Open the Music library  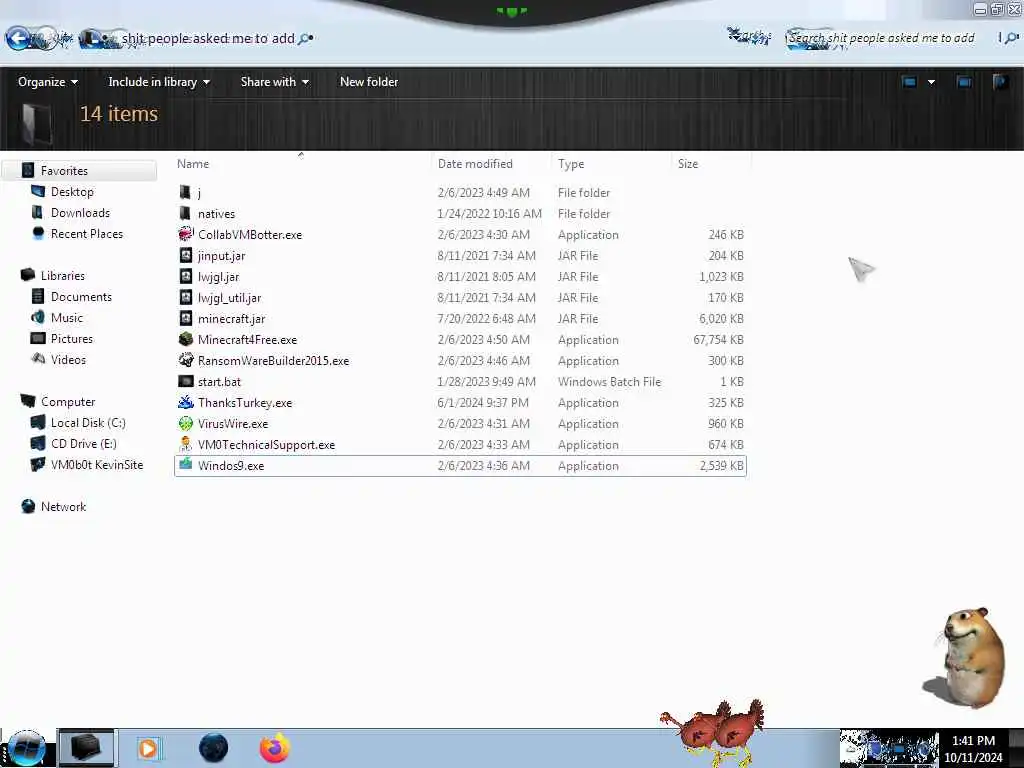67,317
